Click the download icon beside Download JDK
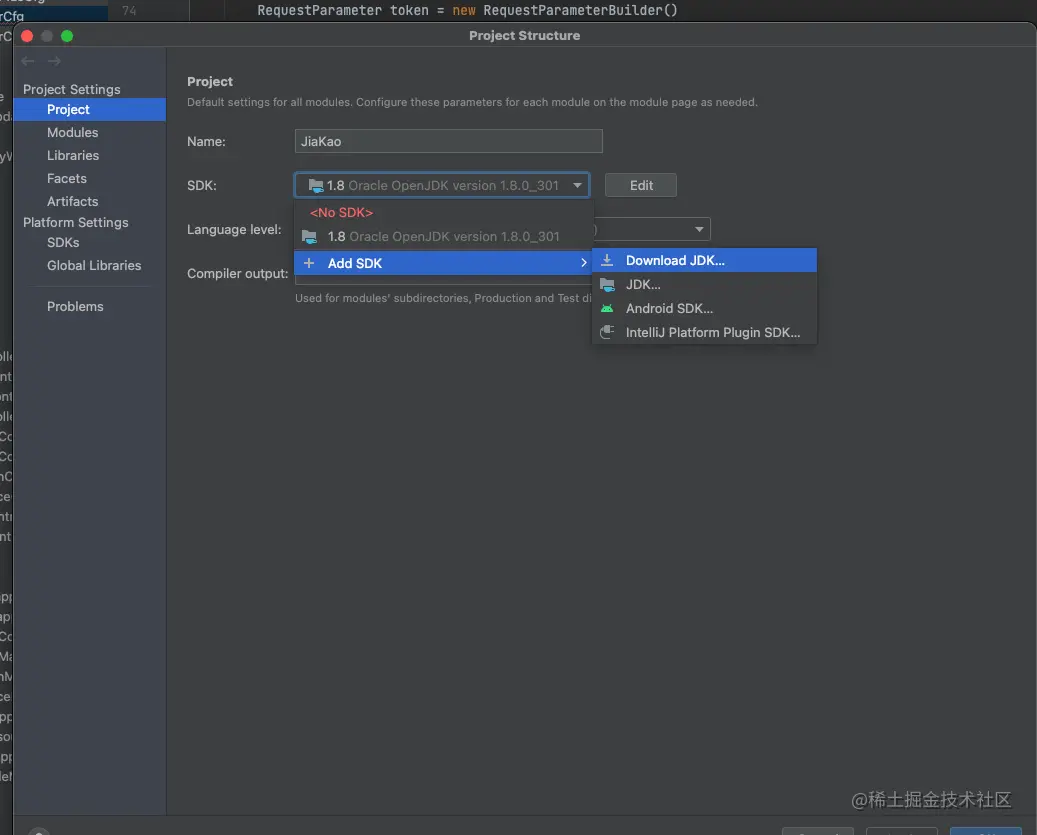The image size is (1037, 835). coord(607,260)
